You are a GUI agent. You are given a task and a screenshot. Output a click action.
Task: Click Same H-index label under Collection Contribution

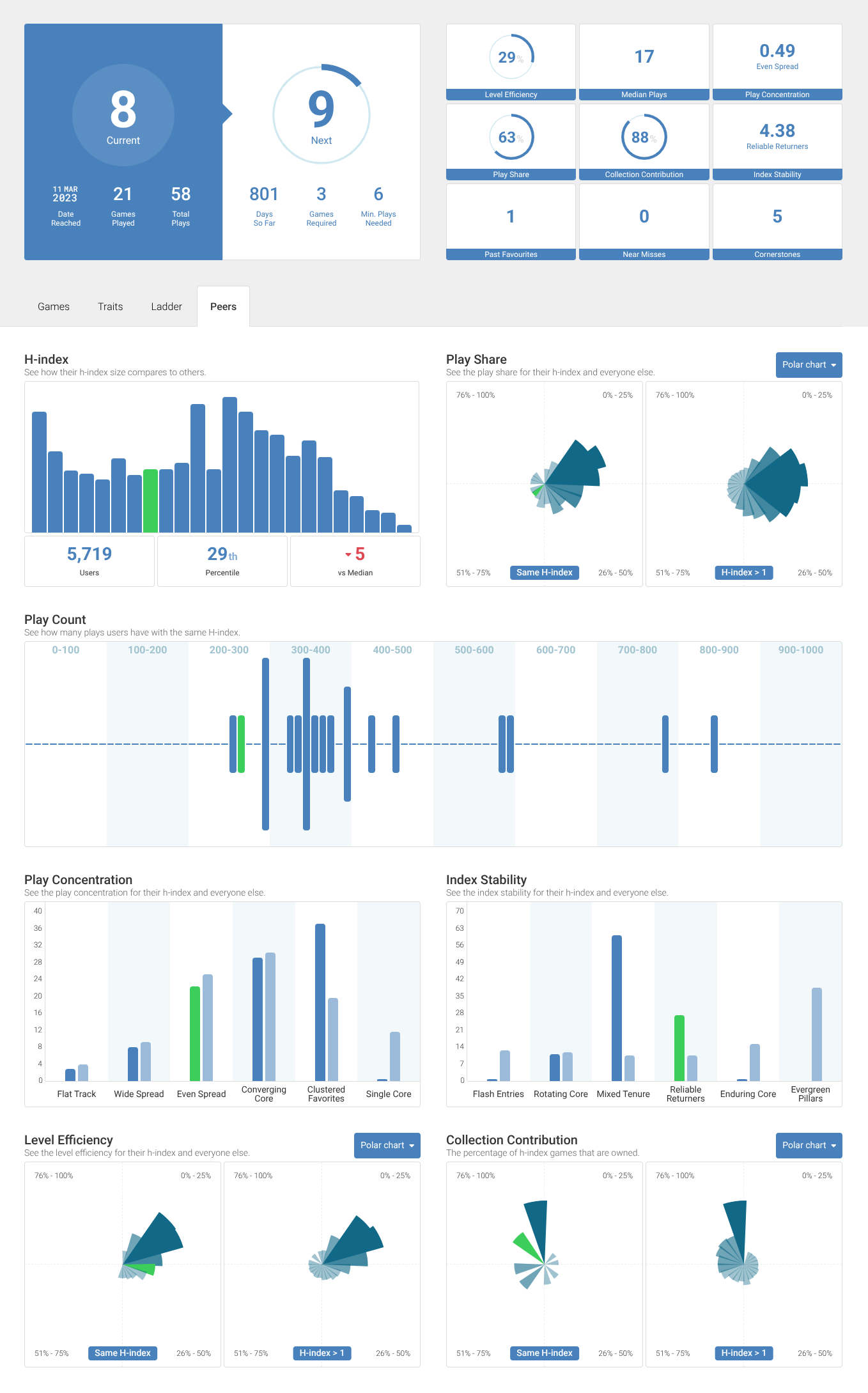click(x=545, y=1353)
